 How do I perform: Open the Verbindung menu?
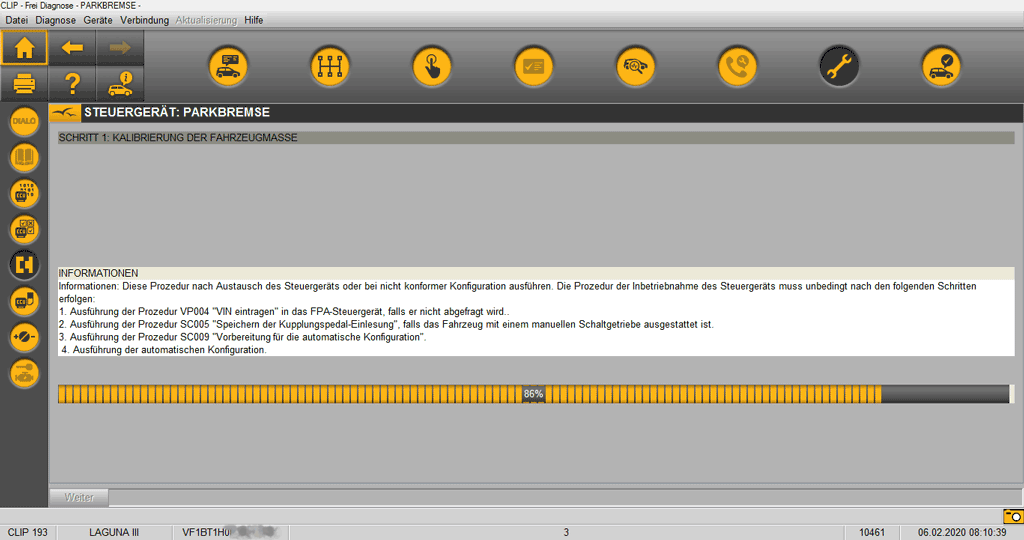pyautogui.click(x=144, y=20)
